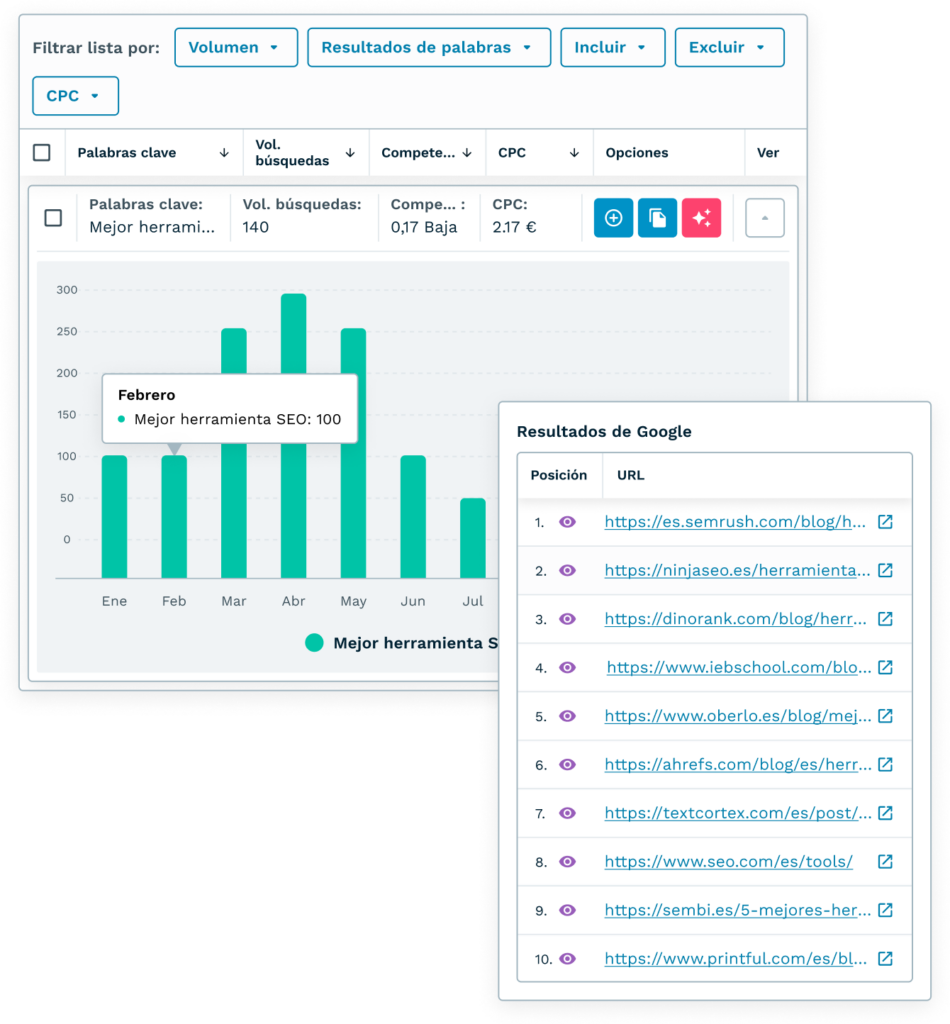The width and height of the screenshot is (950, 1024).
Task: Toggle eye icon for ninjaseo result
Action: pos(567,571)
